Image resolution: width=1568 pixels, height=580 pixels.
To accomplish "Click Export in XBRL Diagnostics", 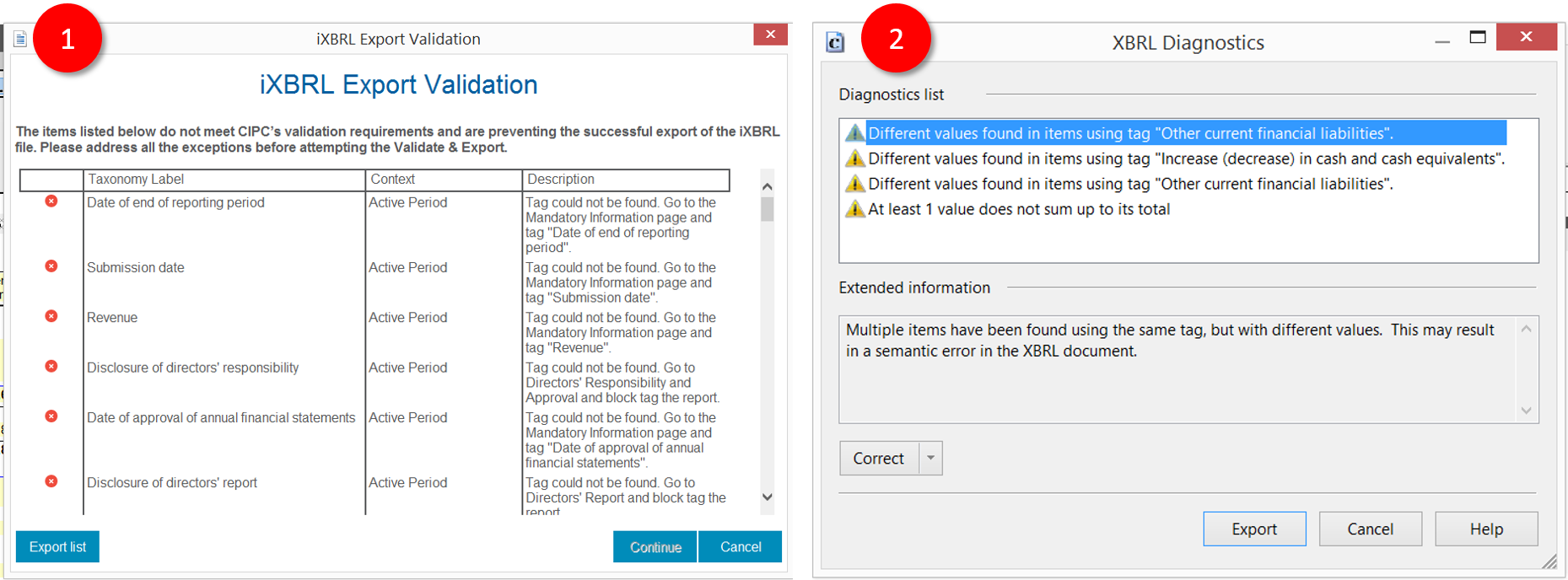I will [1254, 529].
